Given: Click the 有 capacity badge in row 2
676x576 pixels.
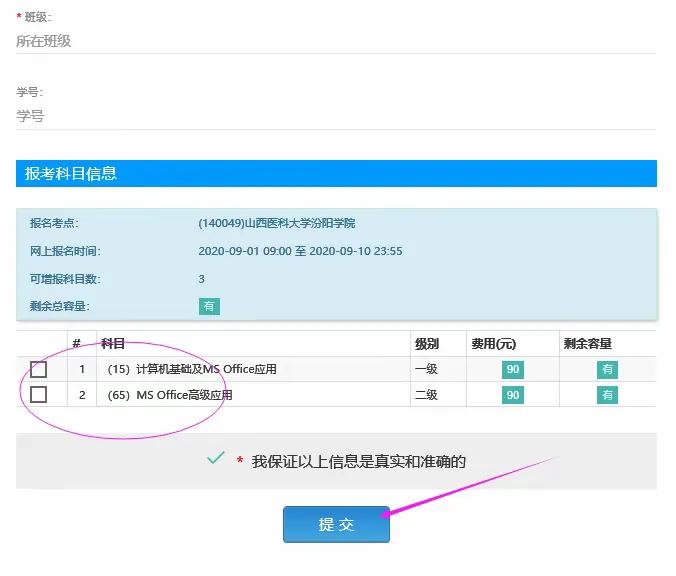Looking at the screenshot, I should tap(607, 395).
